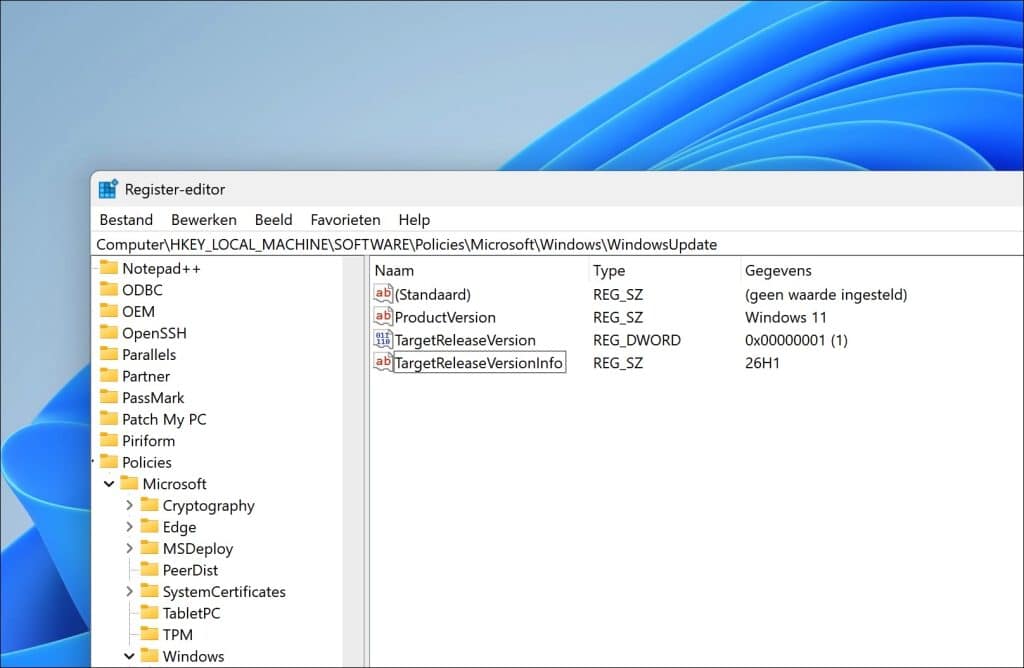Open the Favorieten menu
1024x668 pixels.
click(x=345, y=220)
